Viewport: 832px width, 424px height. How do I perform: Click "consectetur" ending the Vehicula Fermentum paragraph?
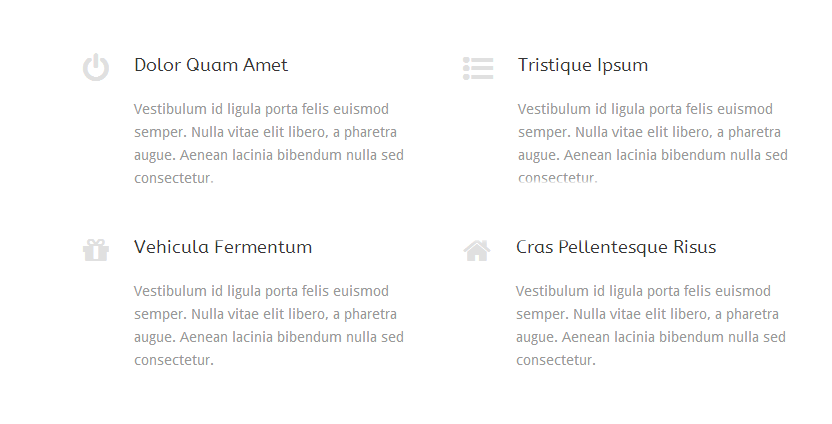point(173,360)
